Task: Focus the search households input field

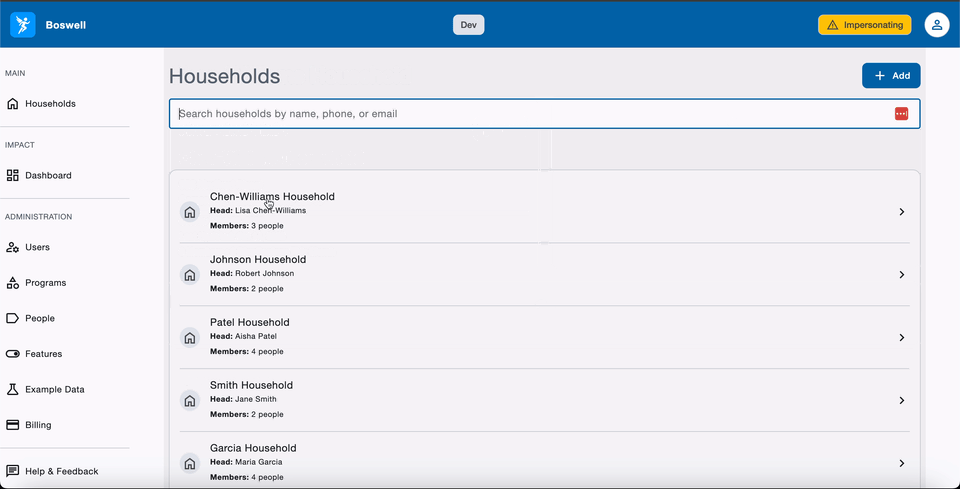Action: pos(530,114)
